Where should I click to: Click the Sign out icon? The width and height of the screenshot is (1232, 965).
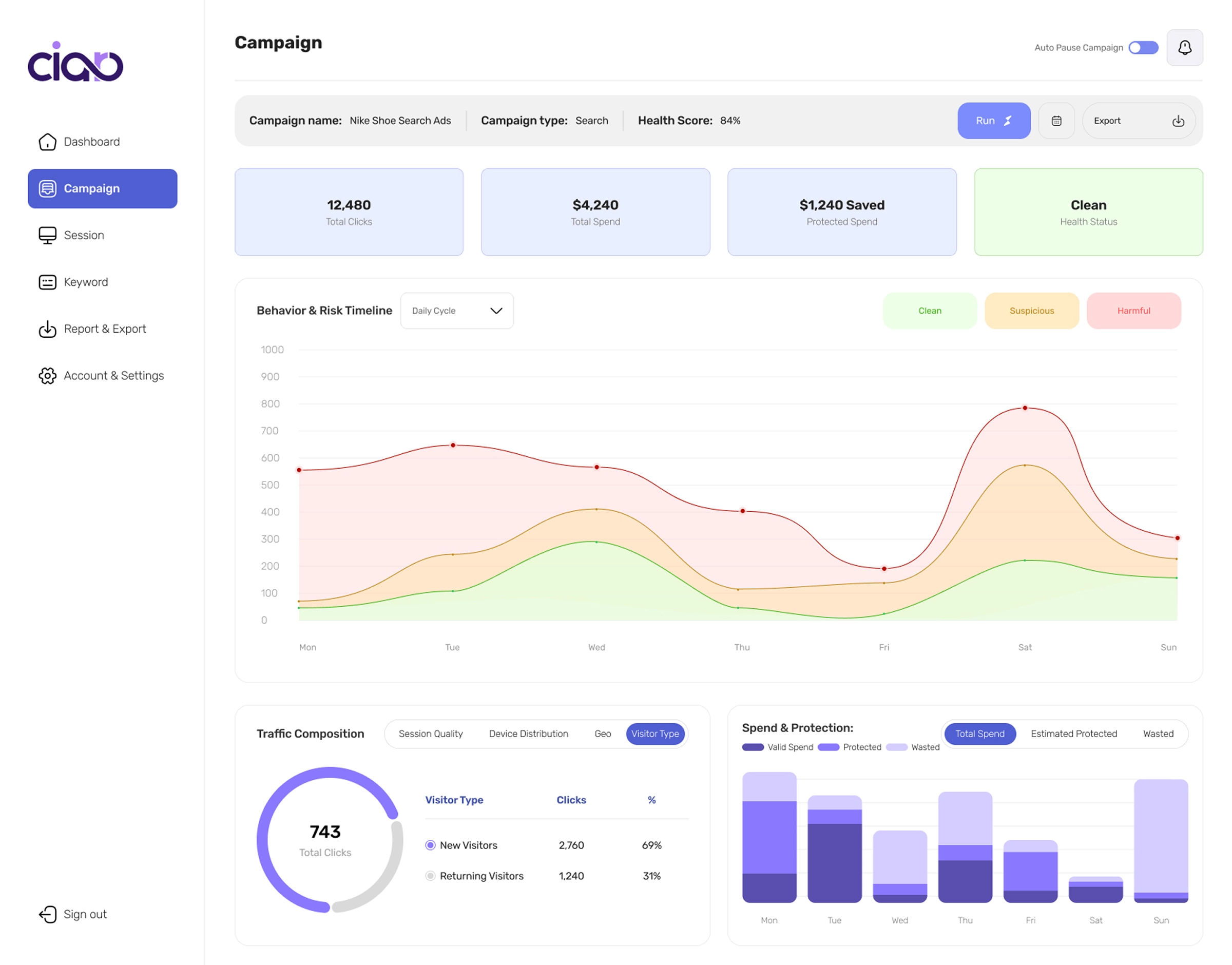coord(47,914)
